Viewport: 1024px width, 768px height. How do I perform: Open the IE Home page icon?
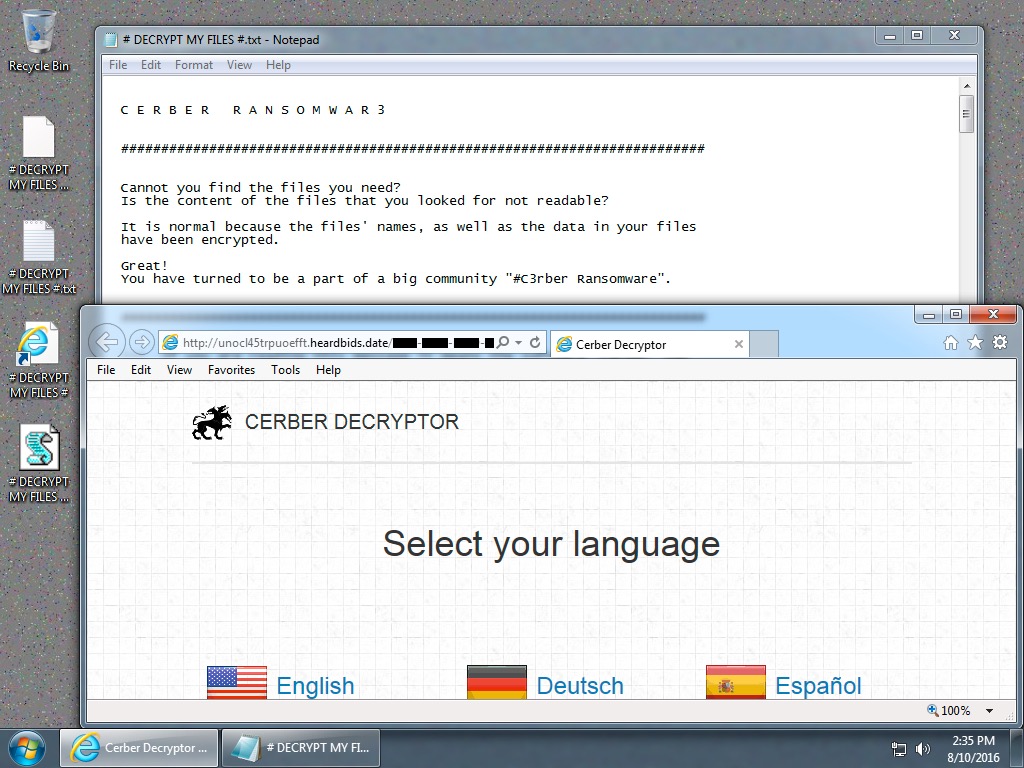(x=951, y=343)
